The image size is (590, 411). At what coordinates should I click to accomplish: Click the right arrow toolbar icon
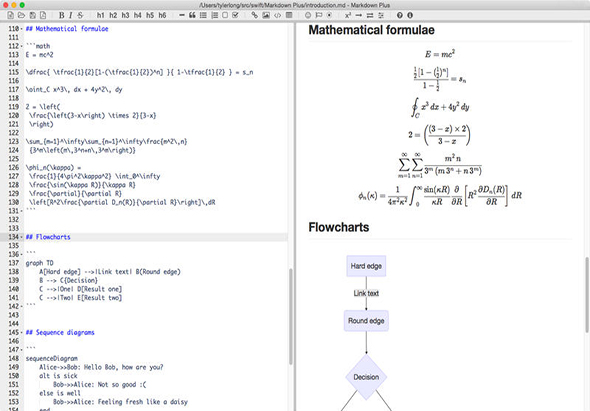(359, 15)
